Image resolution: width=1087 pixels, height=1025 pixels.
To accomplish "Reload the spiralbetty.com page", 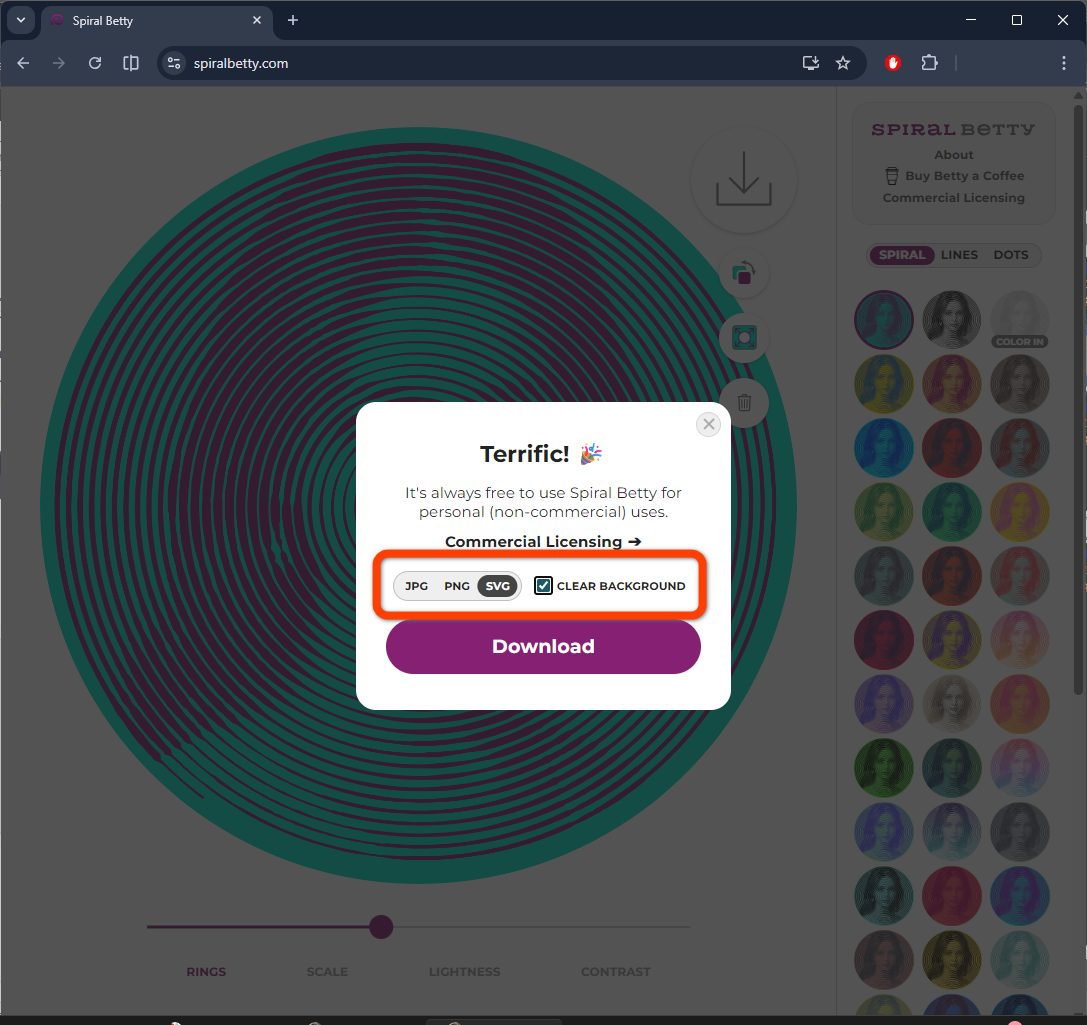I will pos(95,63).
